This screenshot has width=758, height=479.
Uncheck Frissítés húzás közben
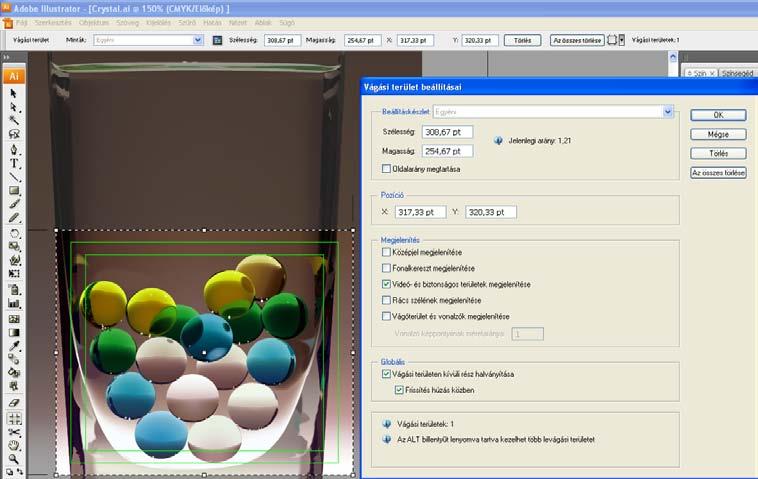point(399,390)
